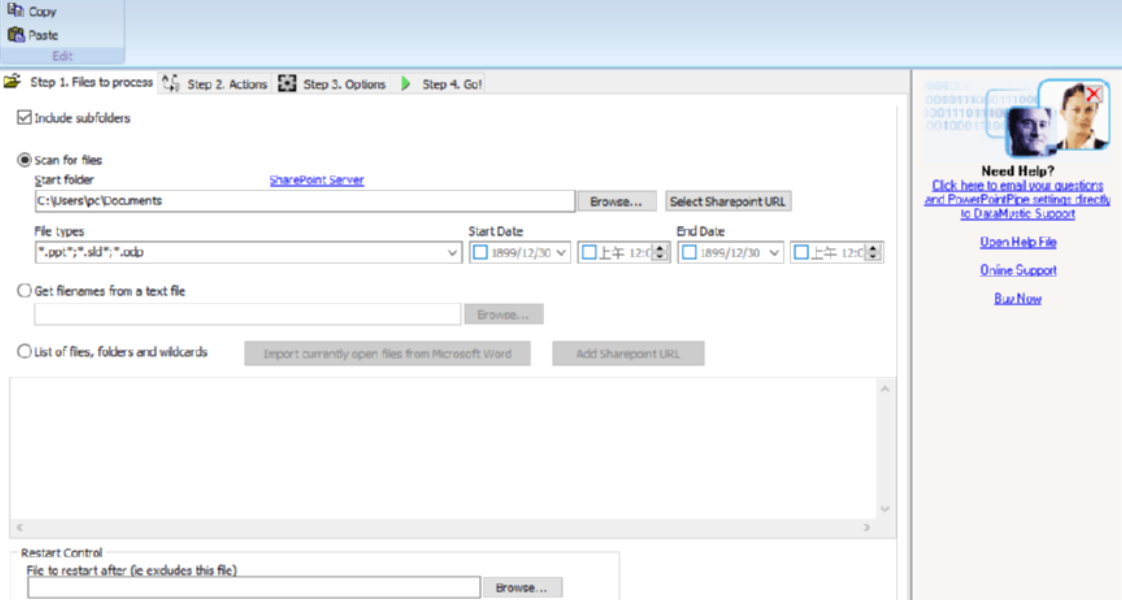
Task: Click Browse in the Restart Control section
Action: pyautogui.click(x=522, y=587)
